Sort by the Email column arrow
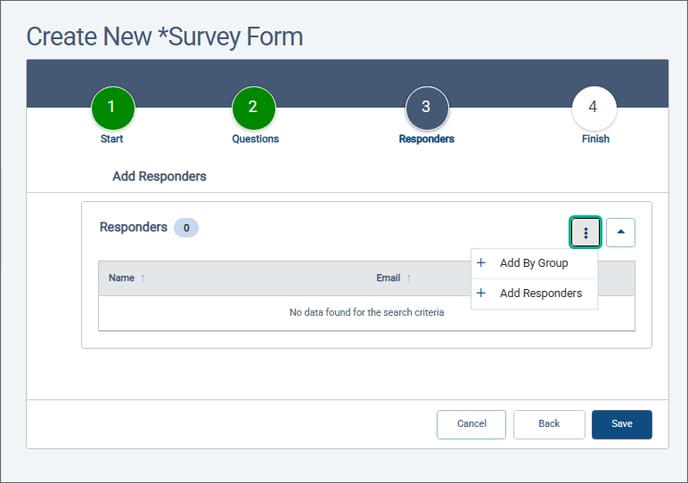Screen dimensions: 688x483 (x=408, y=278)
